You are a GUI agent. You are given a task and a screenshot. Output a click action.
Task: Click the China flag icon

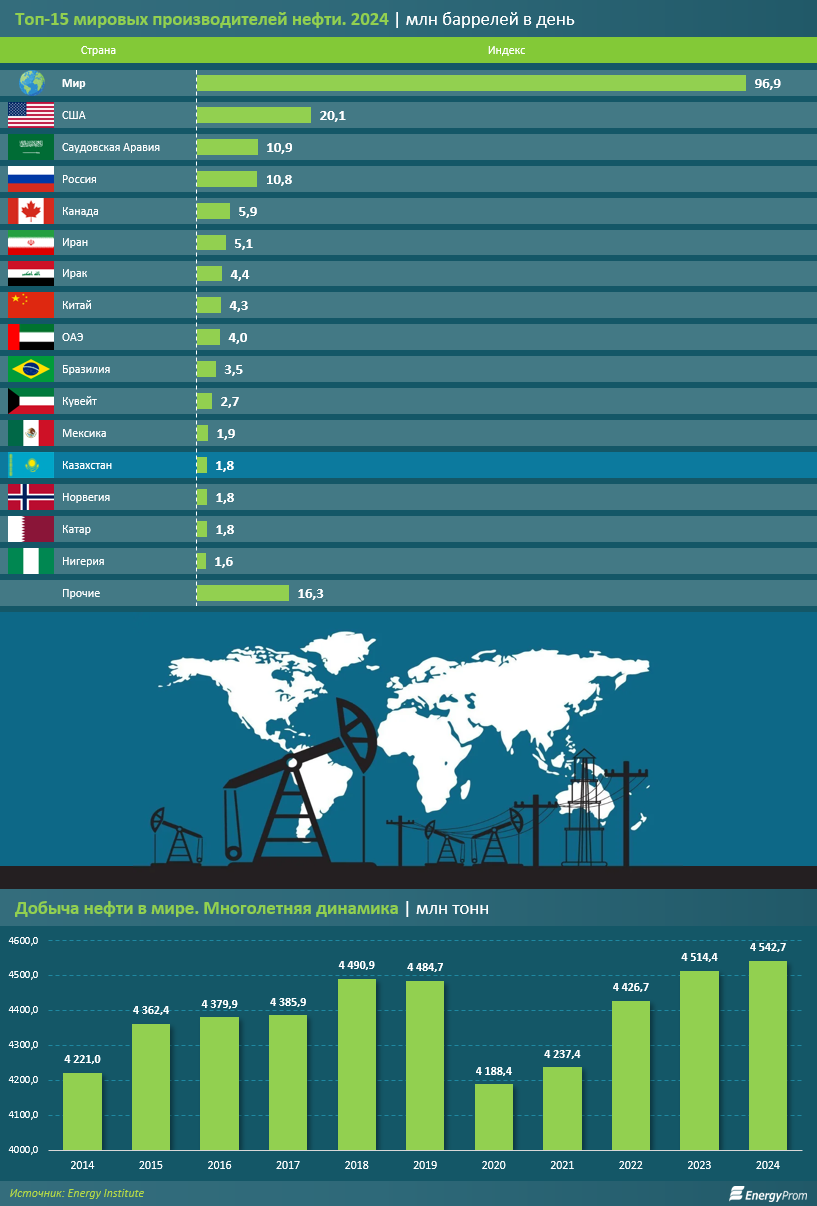coord(31,305)
